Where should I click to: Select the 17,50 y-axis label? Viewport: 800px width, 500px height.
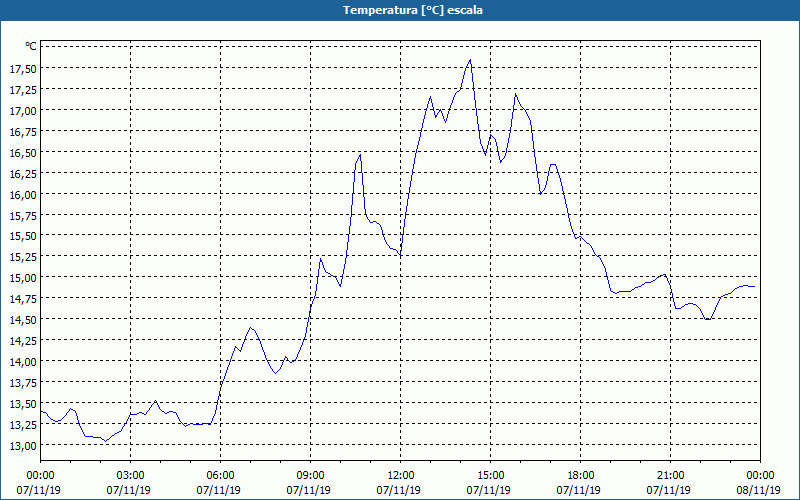(23, 68)
